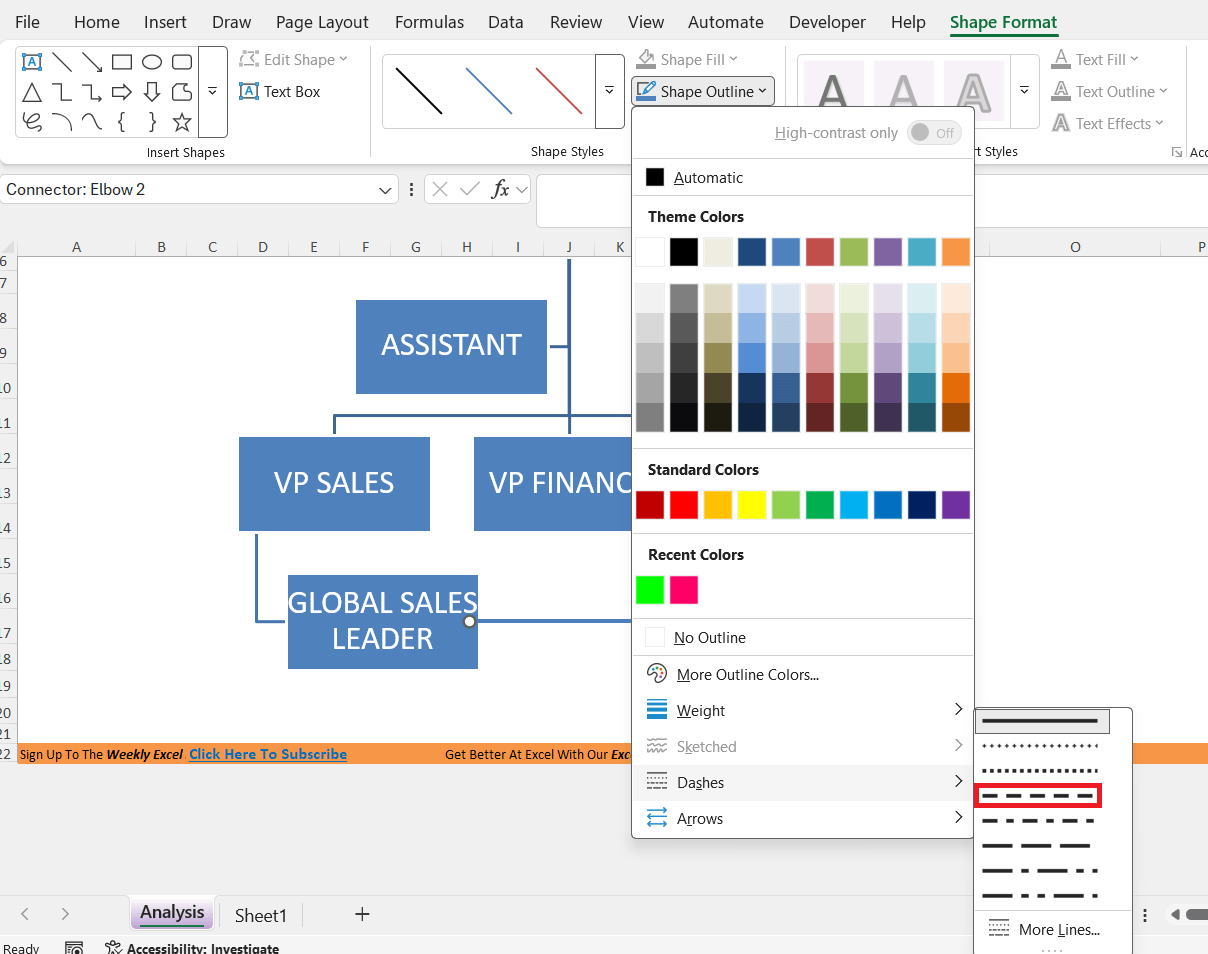Open the Name Box dropdown arrow
1208x954 pixels.
tap(386, 190)
